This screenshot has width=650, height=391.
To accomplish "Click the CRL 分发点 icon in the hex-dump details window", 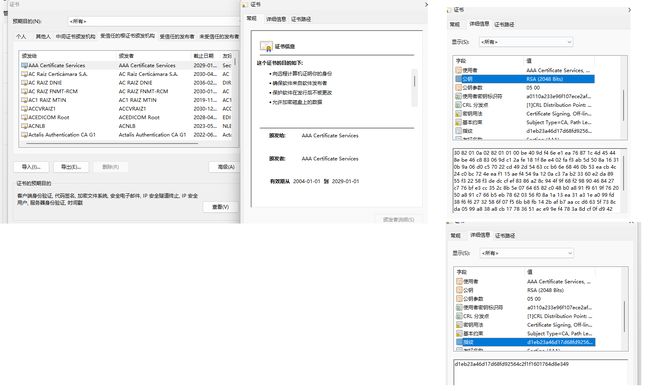I will tap(458, 105).
